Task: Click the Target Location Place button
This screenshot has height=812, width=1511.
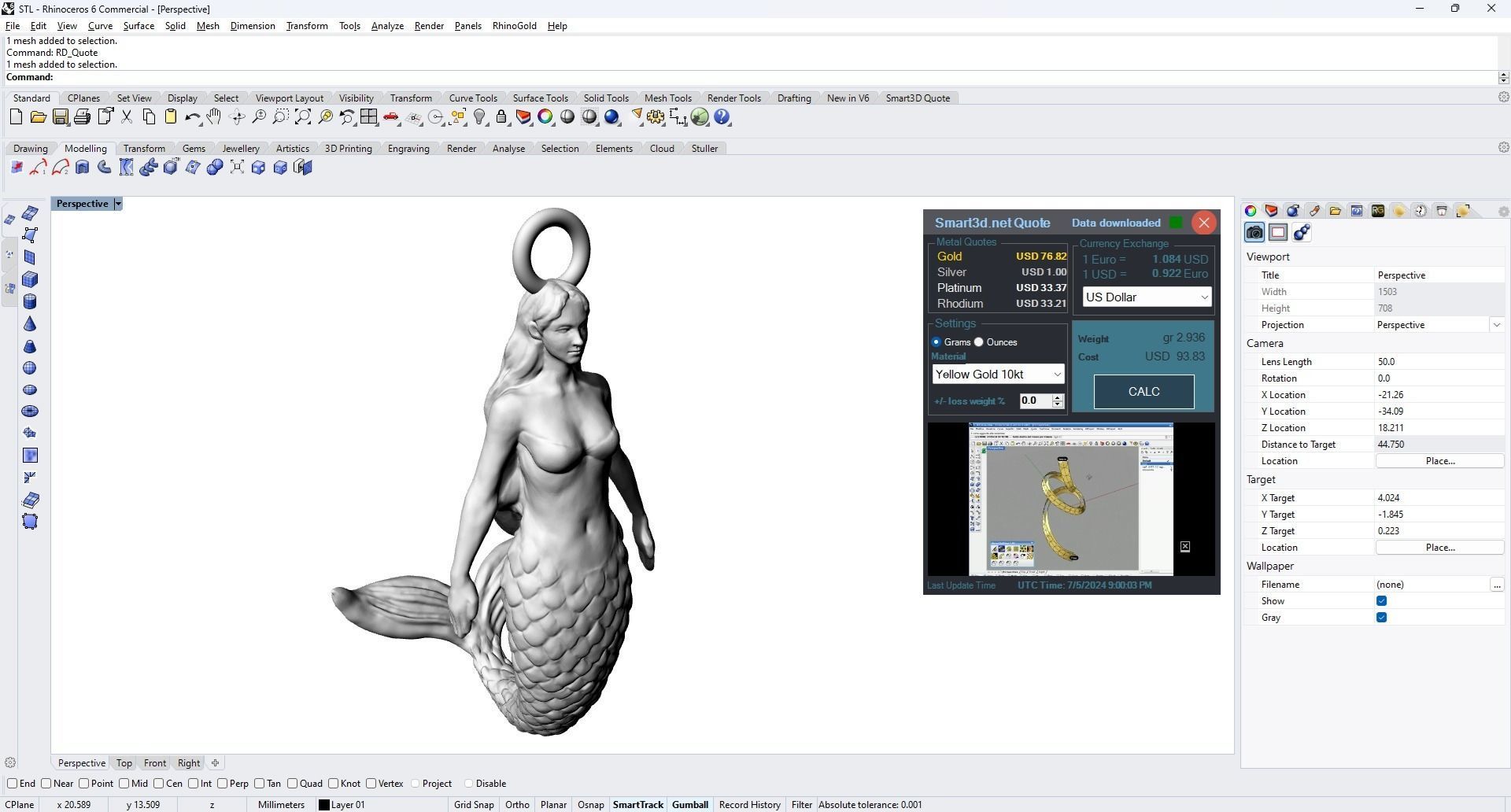Action: coord(1440,548)
